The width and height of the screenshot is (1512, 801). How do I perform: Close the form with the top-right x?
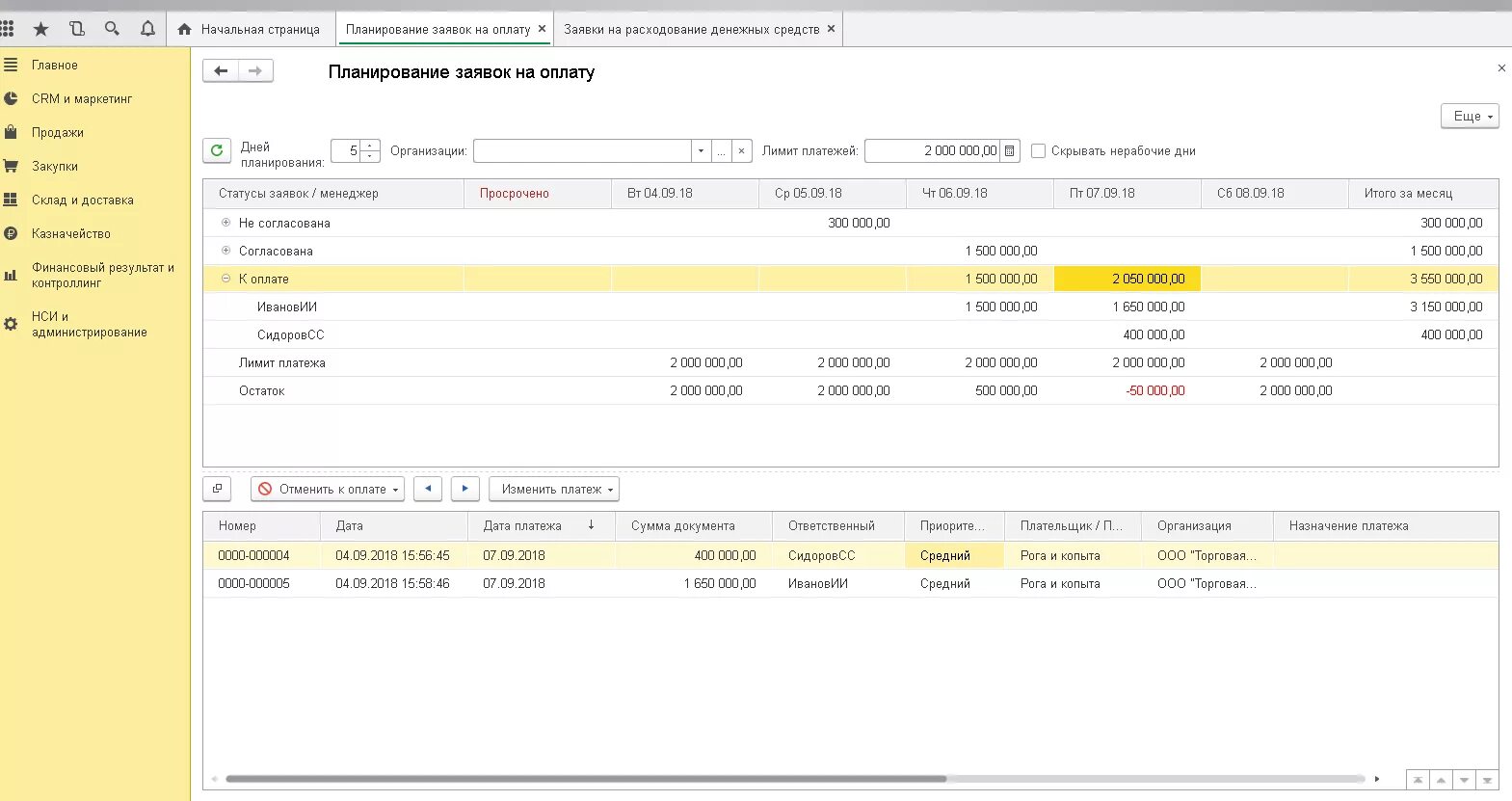pos(1501,67)
